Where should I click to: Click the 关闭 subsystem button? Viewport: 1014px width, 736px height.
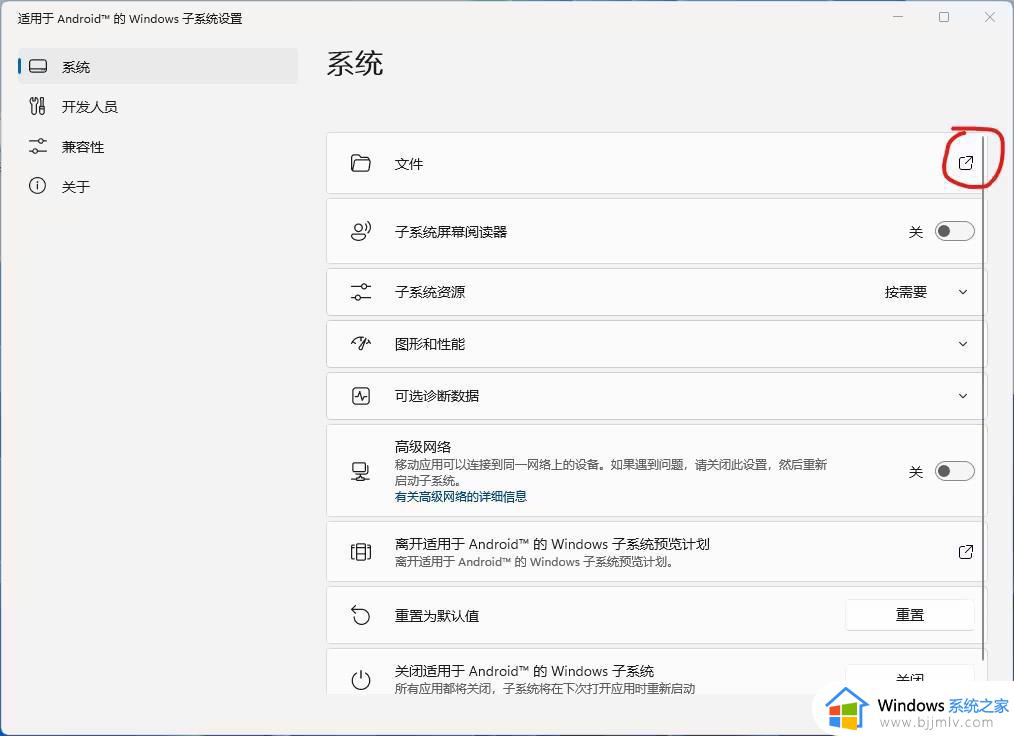tap(909, 678)
